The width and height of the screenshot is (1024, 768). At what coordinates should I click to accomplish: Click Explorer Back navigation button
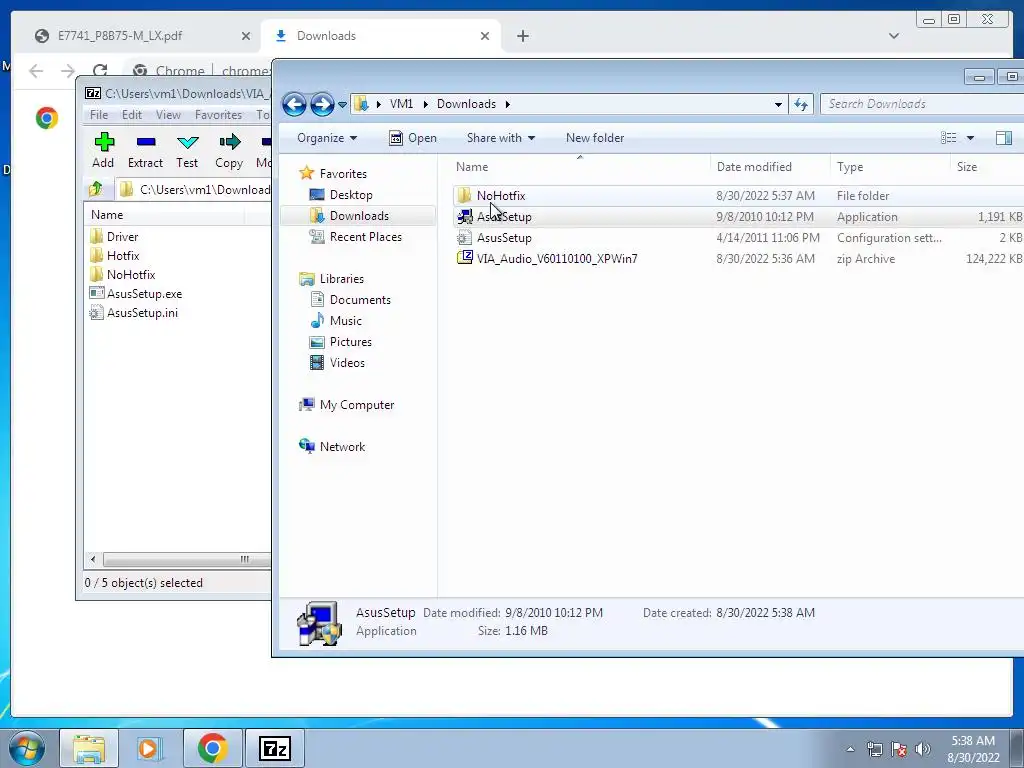point(294,104)
